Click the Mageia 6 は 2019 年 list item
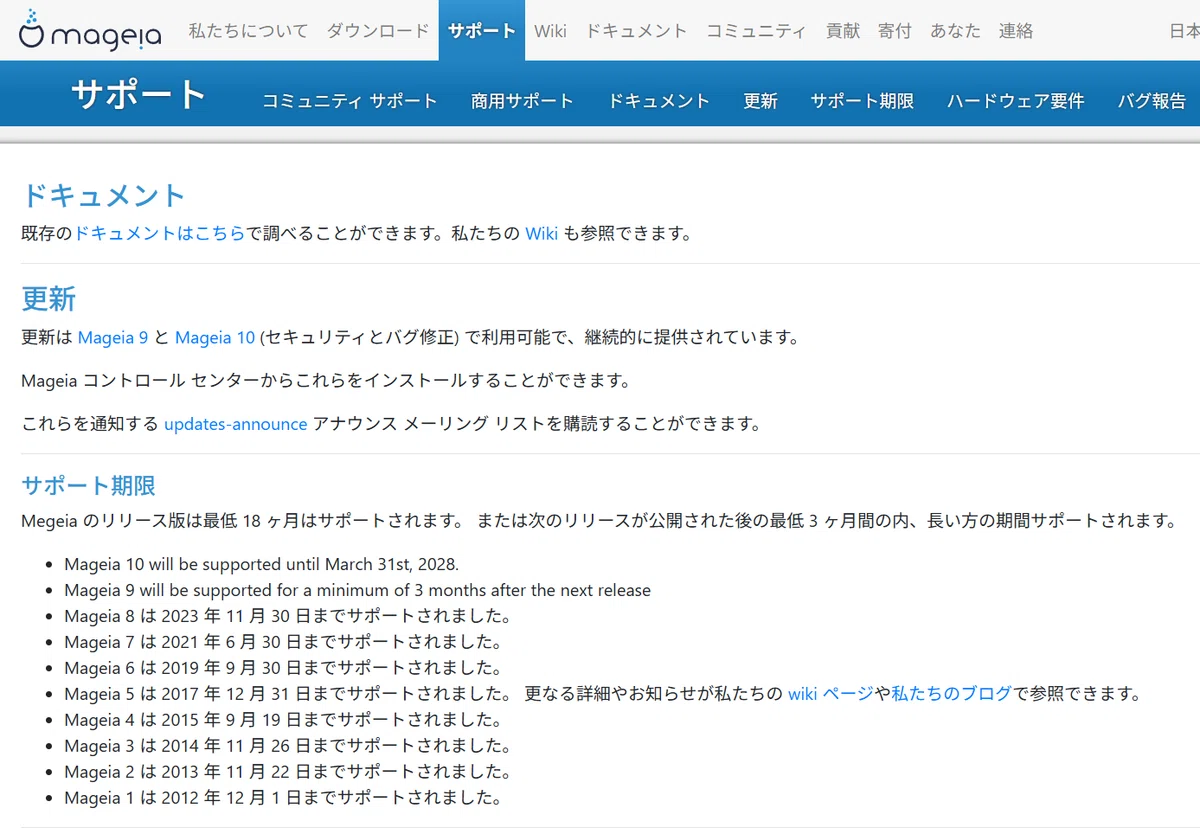The width and height of the screenshot is (1200, 840). [x=283, y=668]
